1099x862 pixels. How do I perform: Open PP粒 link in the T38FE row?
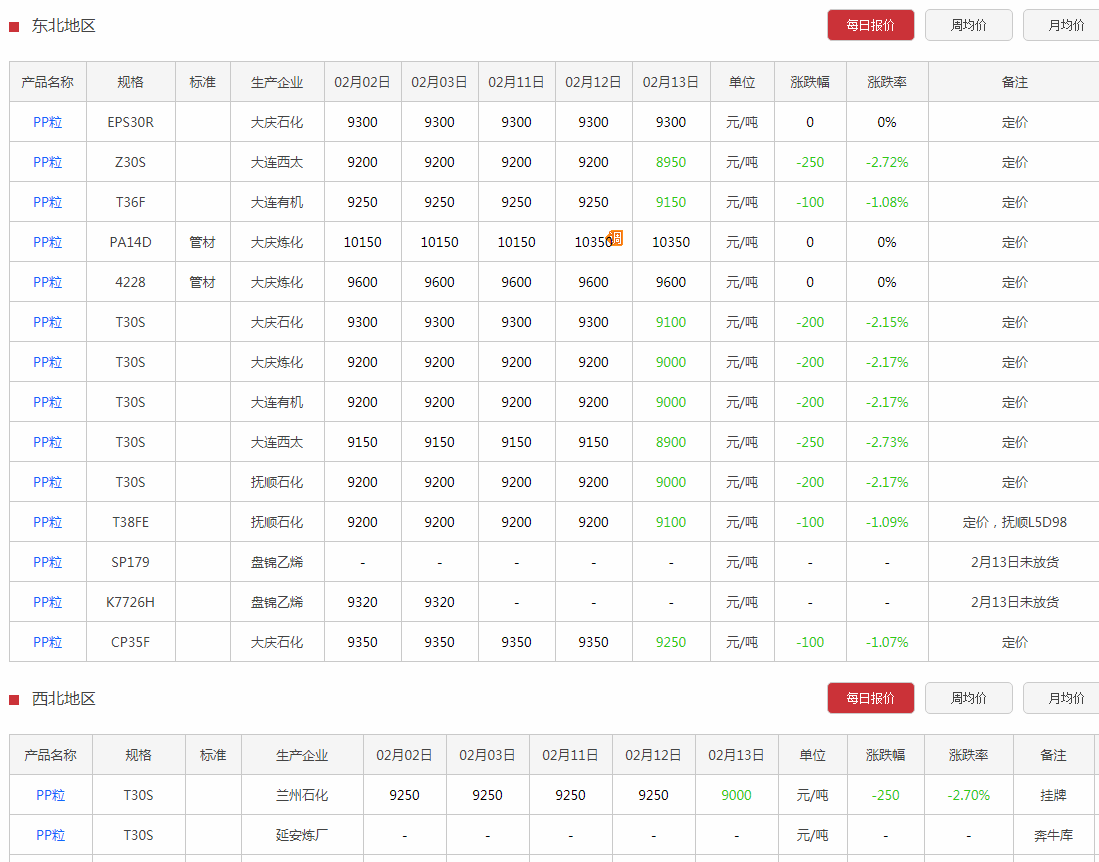(x=48, y=522)
